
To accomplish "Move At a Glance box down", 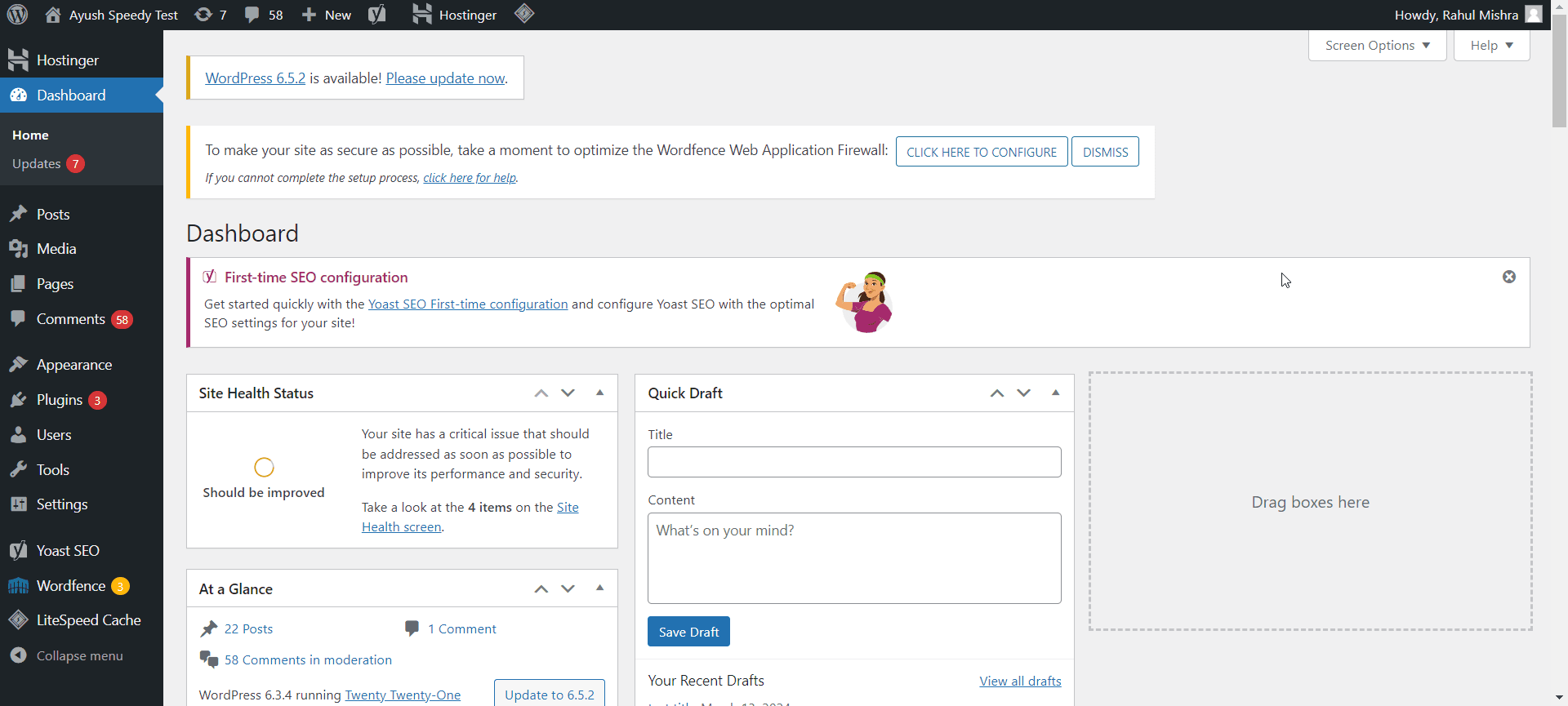I will pos(568,589).
